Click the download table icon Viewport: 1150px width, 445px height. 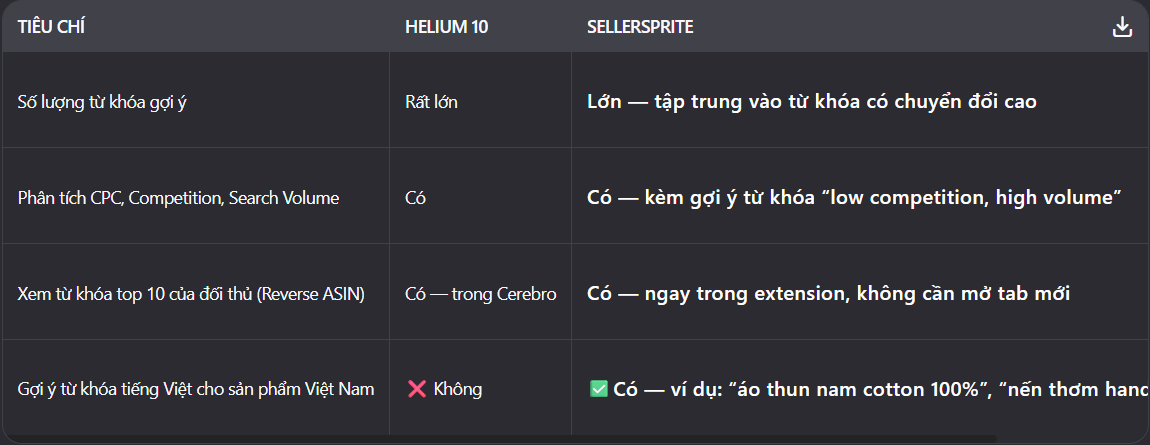click(x=1122, y=28)
